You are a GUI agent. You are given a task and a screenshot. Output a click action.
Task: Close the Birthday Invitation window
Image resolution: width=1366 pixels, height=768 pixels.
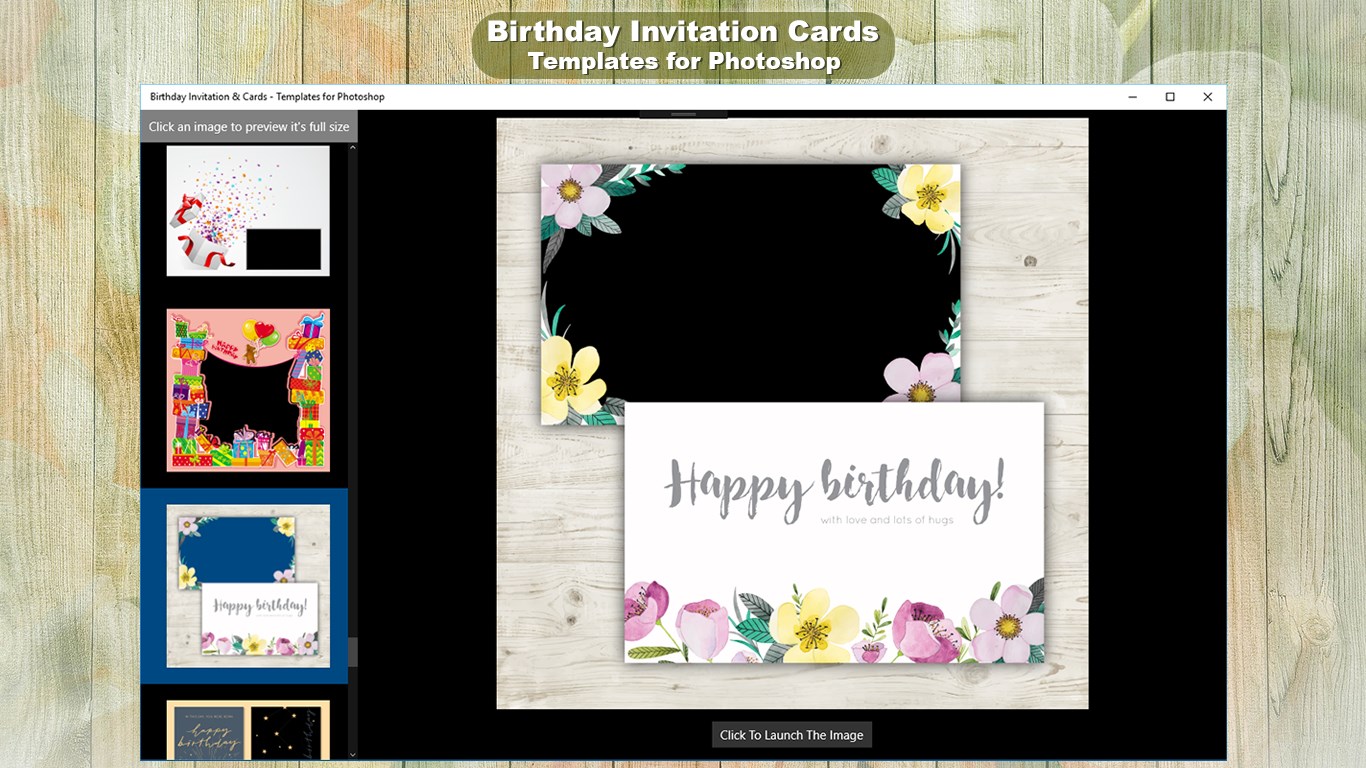point(1207,97)
